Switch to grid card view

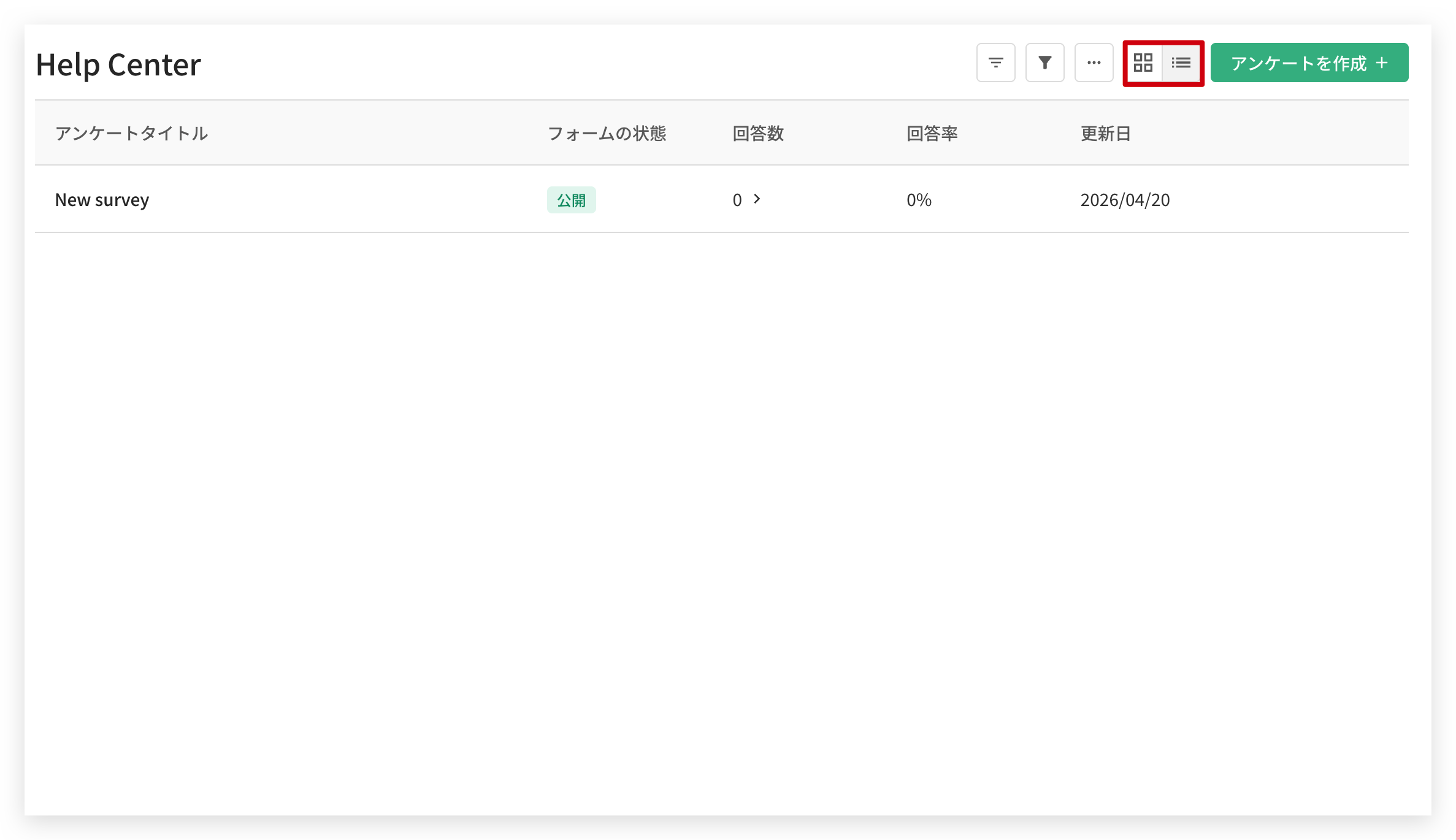click(x=1143, y=63)
